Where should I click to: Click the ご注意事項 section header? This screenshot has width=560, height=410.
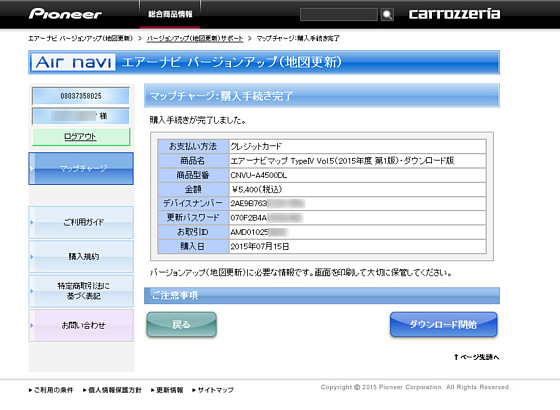click(322, 295)
